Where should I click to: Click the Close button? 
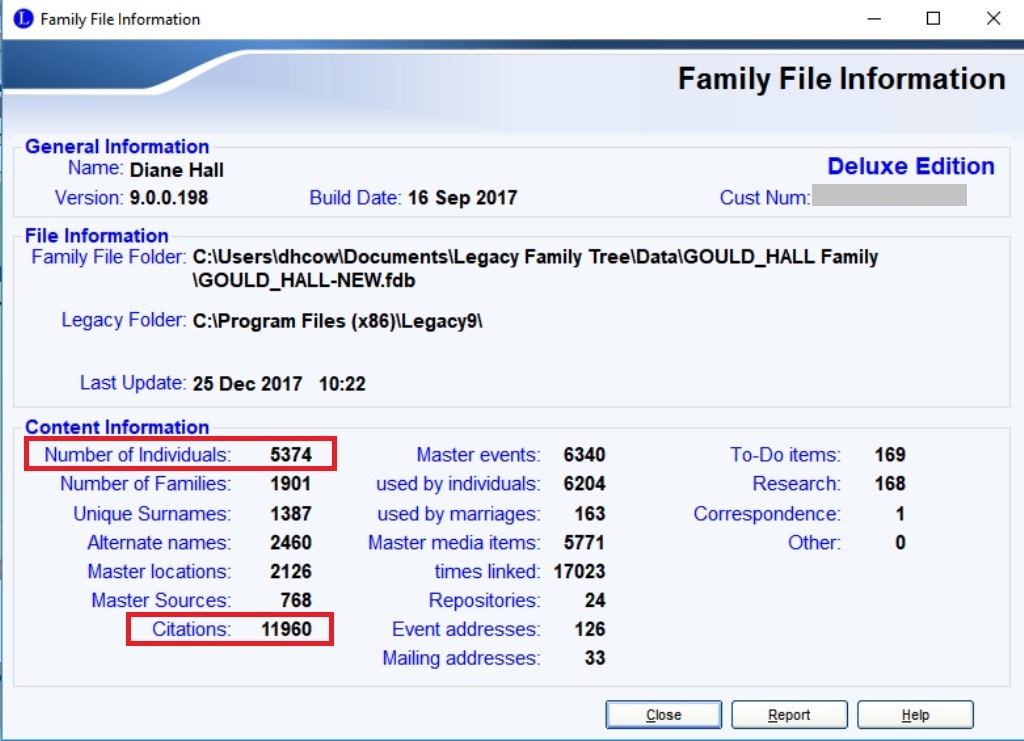coord(664,714)
